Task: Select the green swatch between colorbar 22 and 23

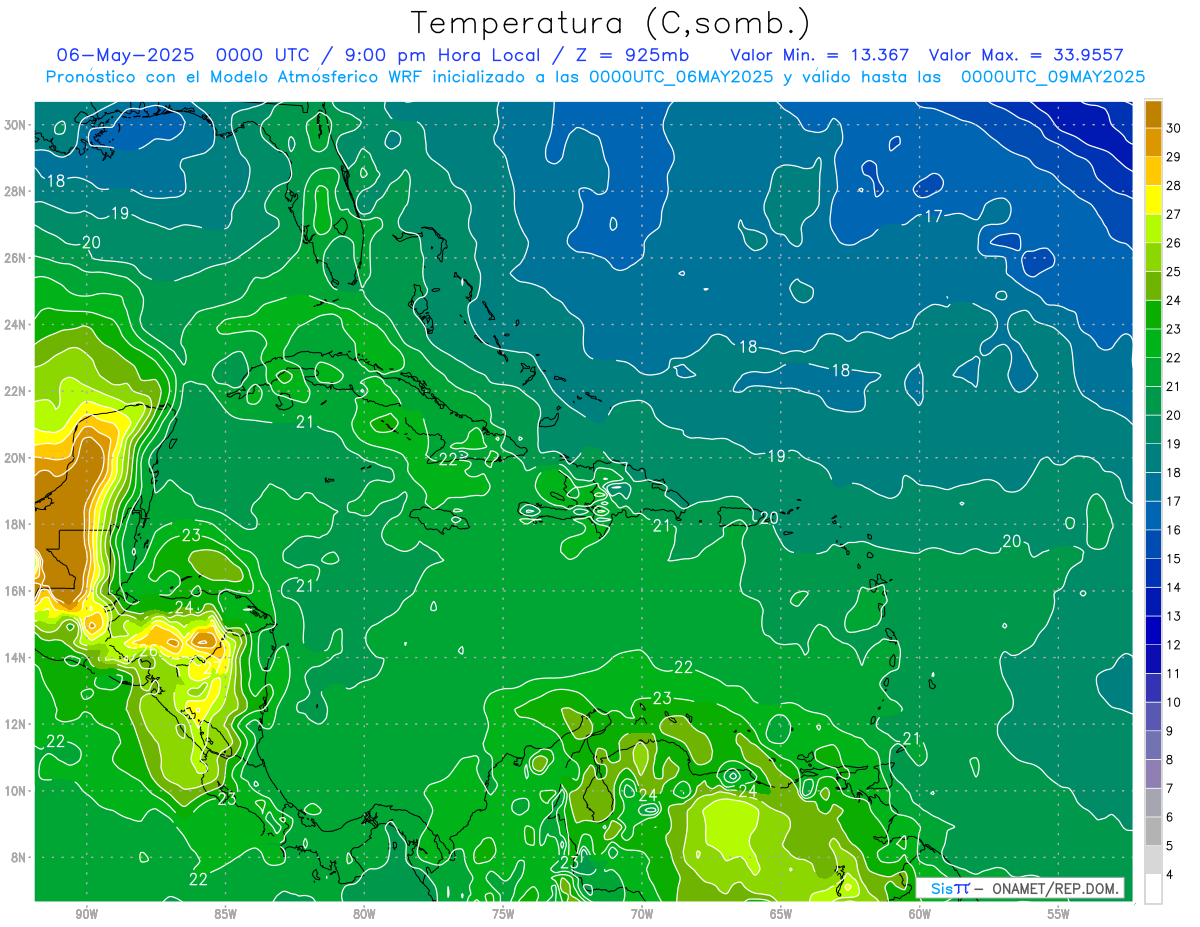Action: tap(1153, 343)
